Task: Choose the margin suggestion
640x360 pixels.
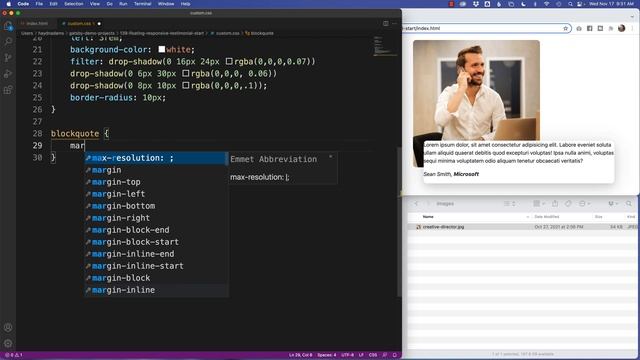Action: click(156, 170)
